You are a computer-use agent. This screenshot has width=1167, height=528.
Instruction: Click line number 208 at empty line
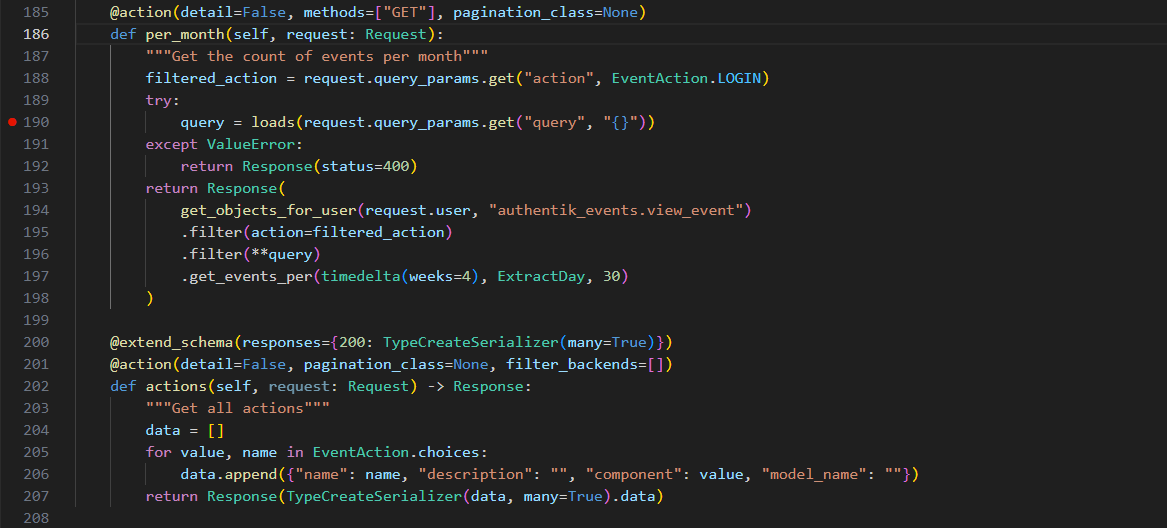pyautogui.click(x=35, y=518)
